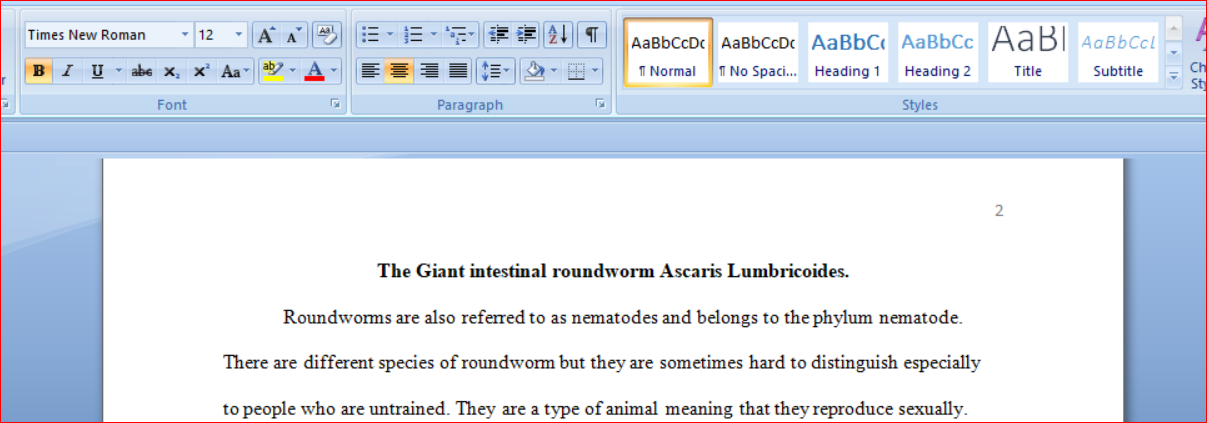Toggle Strikethrough formatting
Viewport: 1207px width, 423px height.
point(142,71)
